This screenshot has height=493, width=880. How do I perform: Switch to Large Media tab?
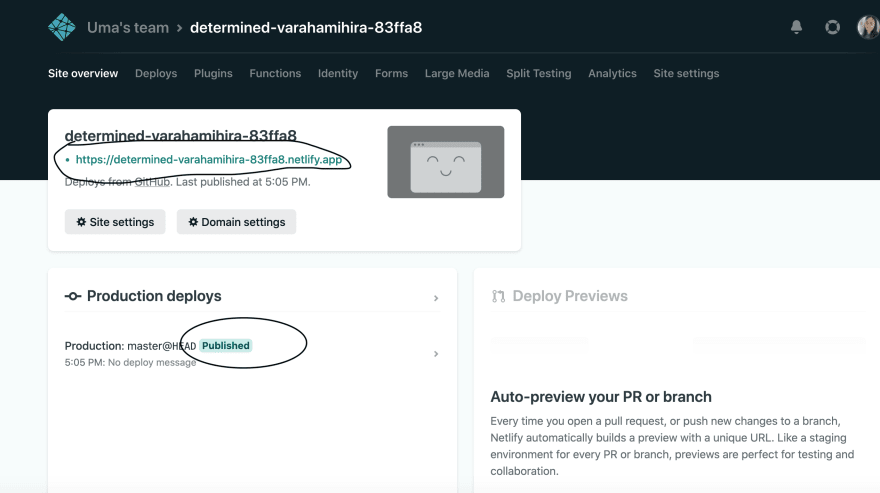[x=457, y=74]
